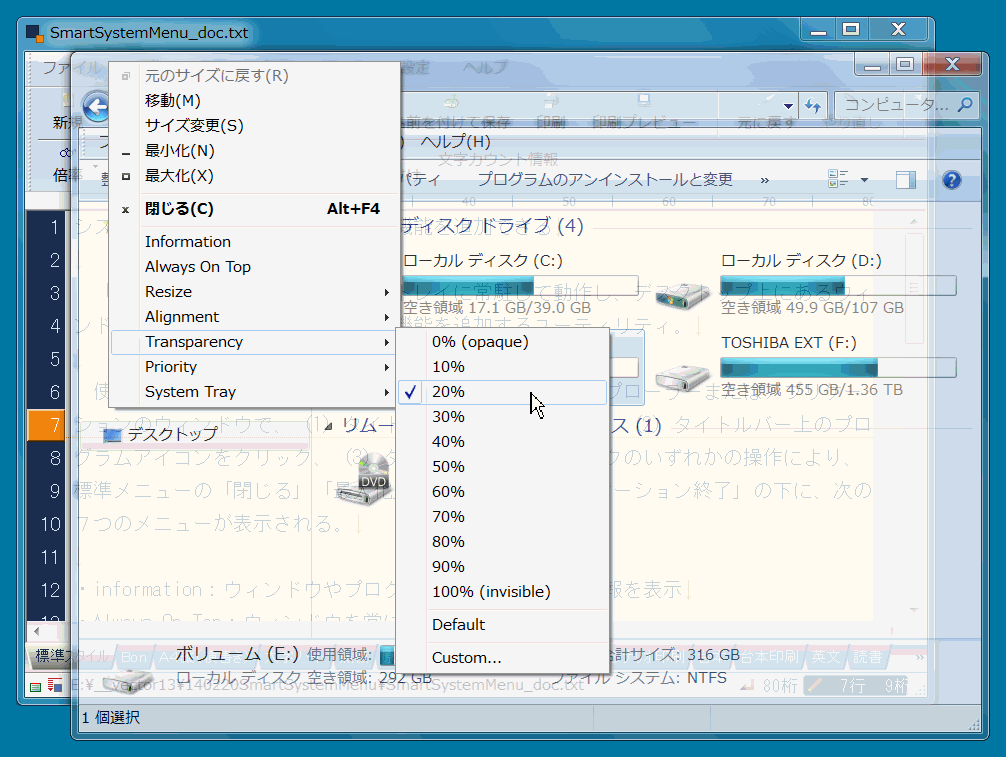The width and height of the screenshot is (1006, 757).
Task: Set transparency to 90%
Action: 502,566
